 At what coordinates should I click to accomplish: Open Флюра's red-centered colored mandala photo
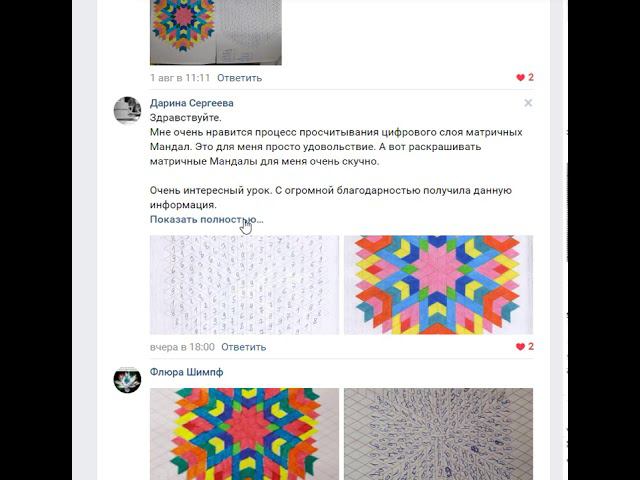[244, 434]
